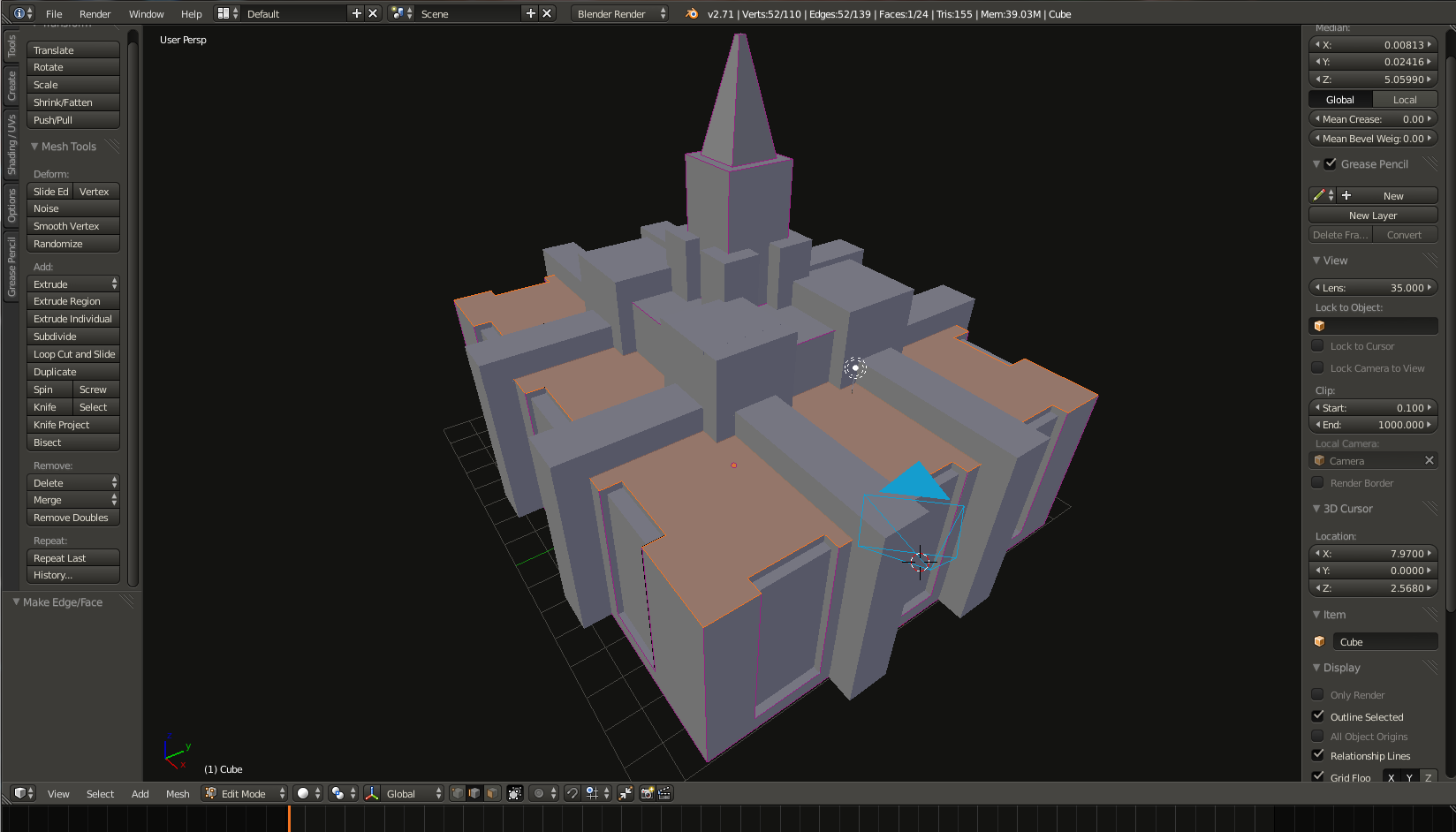Open the Mesh menu in viewport header

point(178,793)
